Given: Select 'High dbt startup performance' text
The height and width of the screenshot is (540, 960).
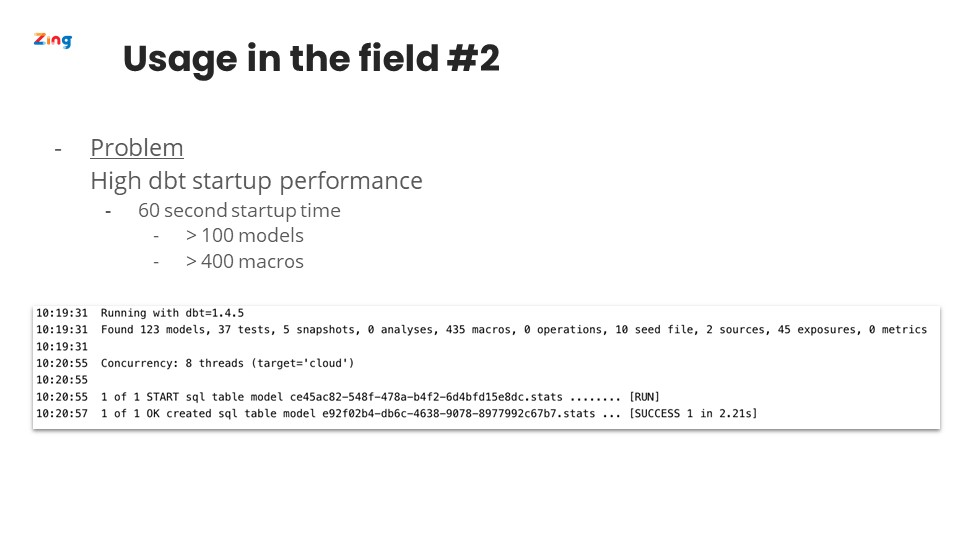Looking at the screenshot, I should (x=257, y=181).
